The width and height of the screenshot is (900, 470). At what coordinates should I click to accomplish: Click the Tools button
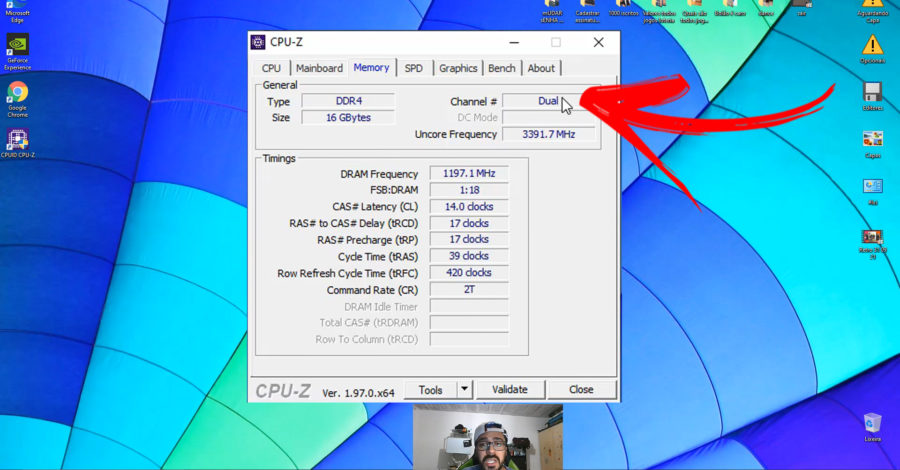(x=430, y=390)
